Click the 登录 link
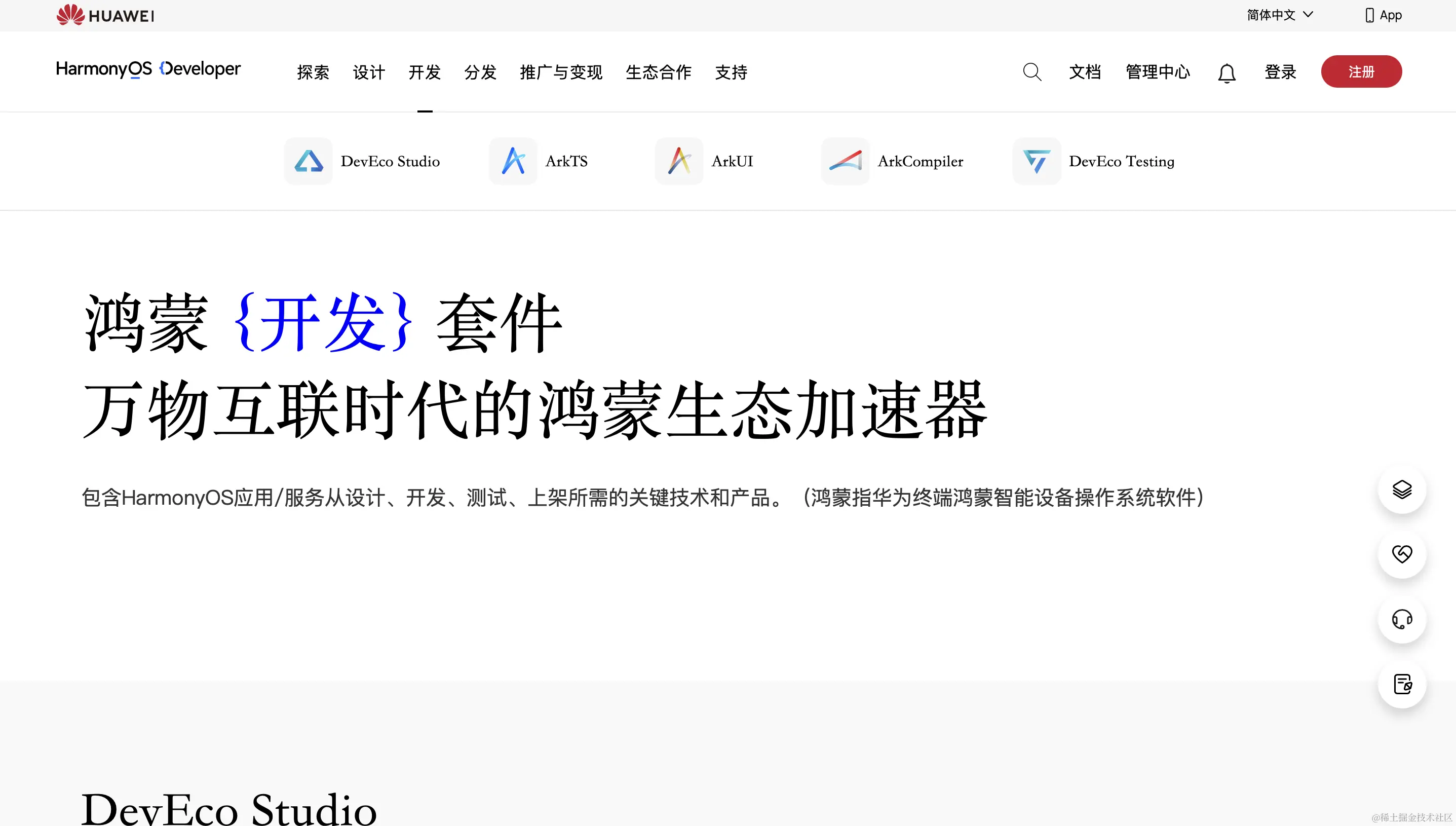The image size is (1456, 826). [x=1280, y=72]
